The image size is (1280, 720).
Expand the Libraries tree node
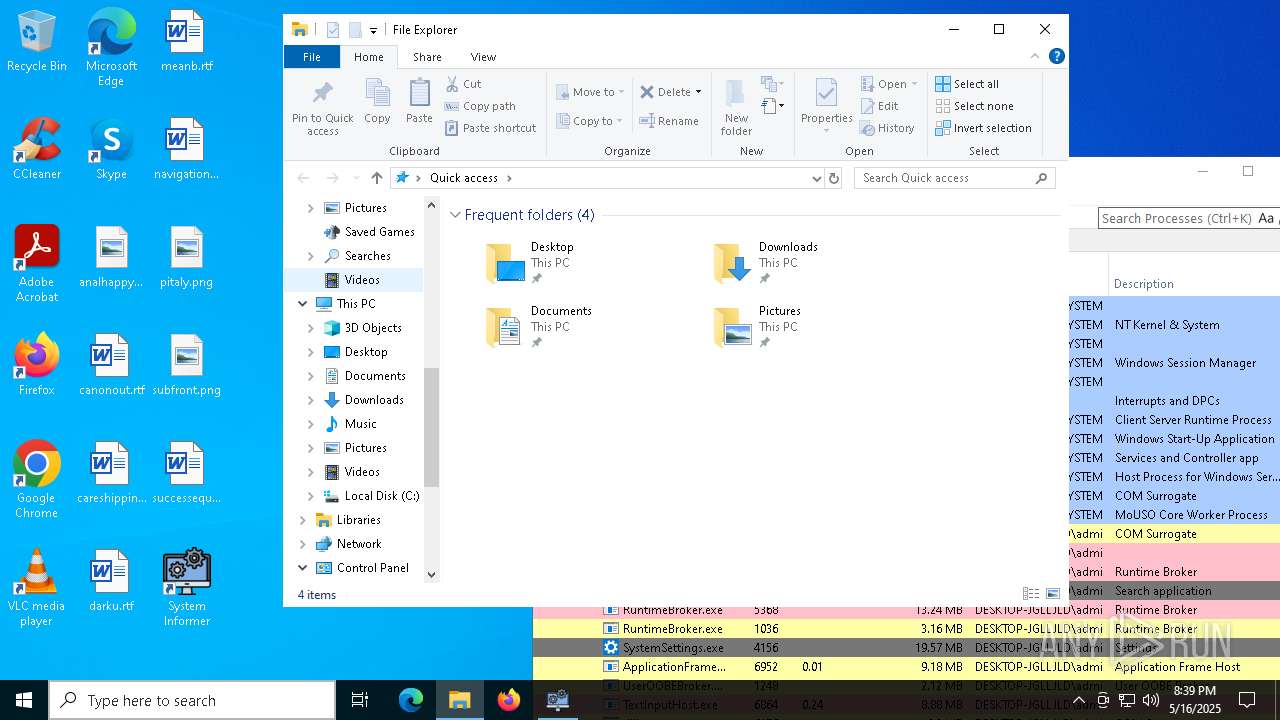303,520
